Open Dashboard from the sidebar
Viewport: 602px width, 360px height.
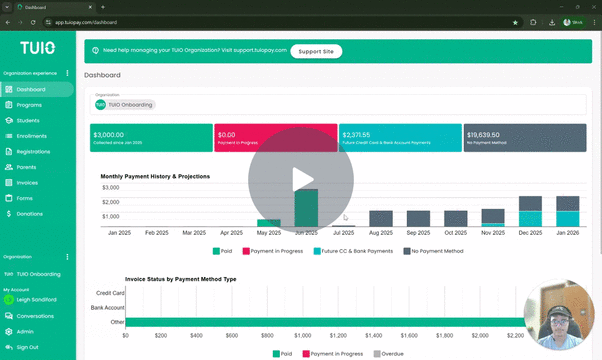pos(37,89)
